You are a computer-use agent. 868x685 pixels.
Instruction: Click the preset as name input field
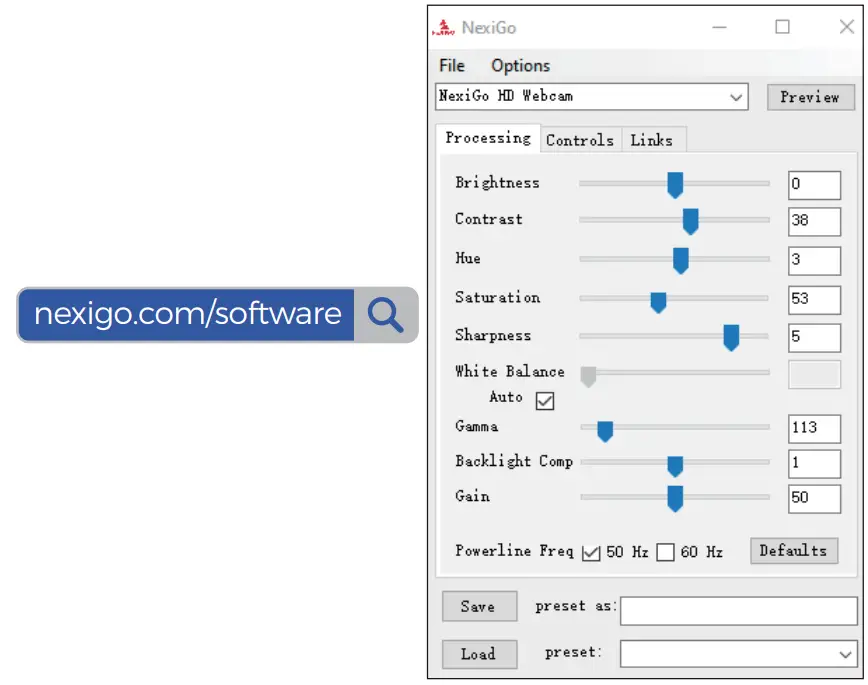pos(738,611)
